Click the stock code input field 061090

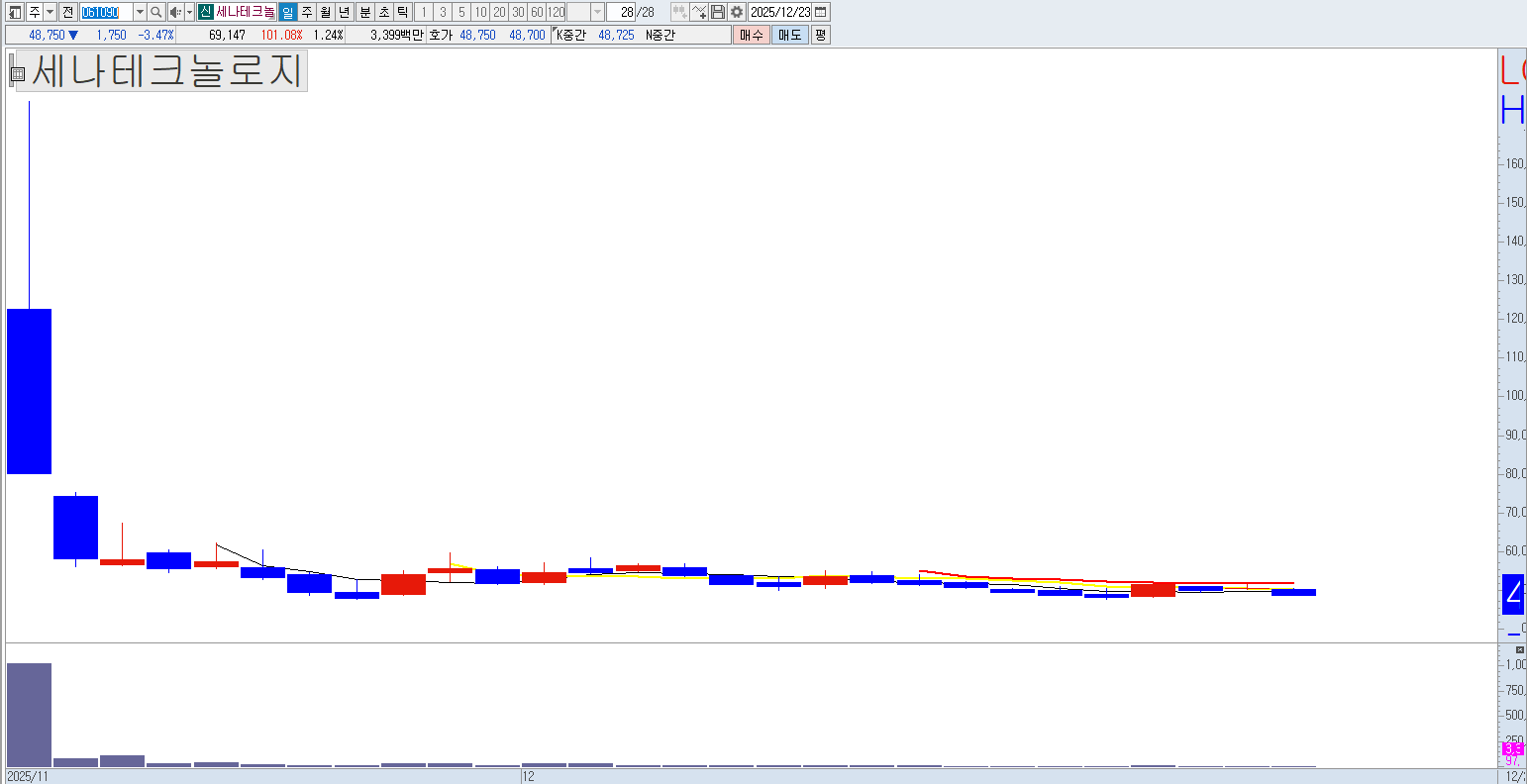coord(105,12)
